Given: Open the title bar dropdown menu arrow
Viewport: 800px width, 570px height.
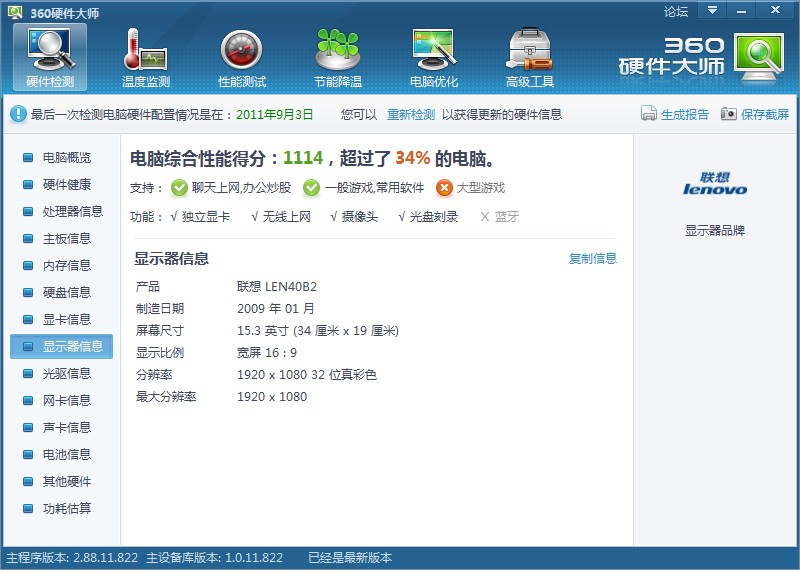Looking at the screenshot, I should click(712, 10).
